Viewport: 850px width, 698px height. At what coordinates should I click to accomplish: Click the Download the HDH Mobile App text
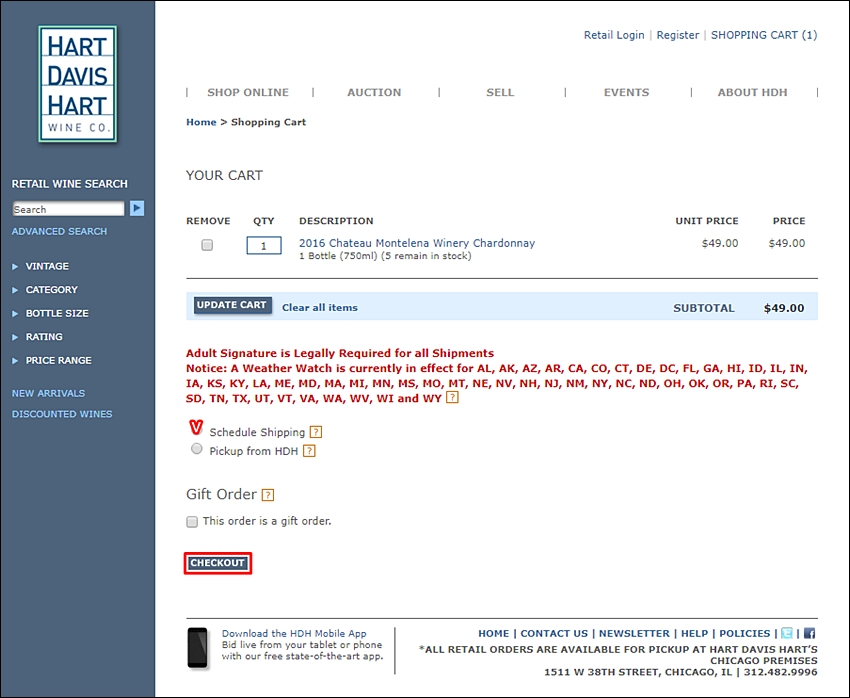pyautogui.click(x=294, y=634)
